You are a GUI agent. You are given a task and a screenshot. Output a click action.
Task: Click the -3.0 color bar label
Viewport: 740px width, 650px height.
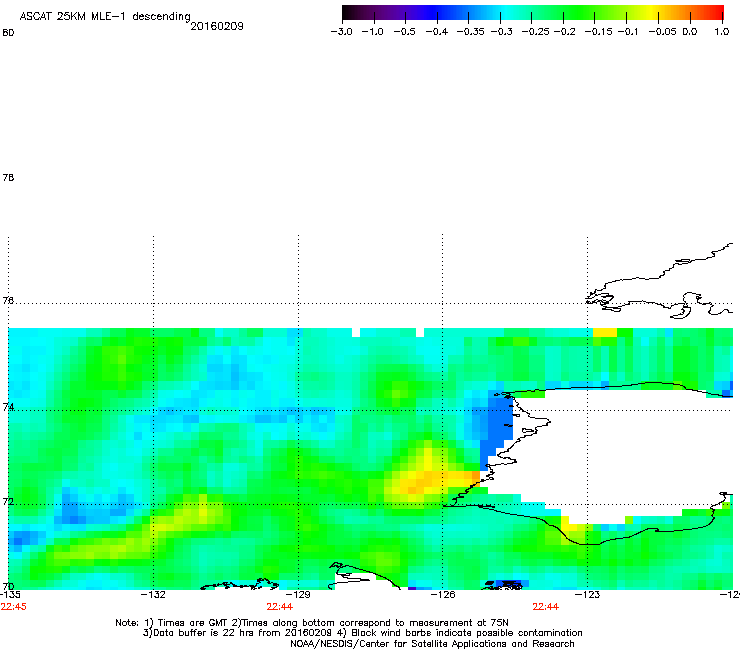pos(341,32)
